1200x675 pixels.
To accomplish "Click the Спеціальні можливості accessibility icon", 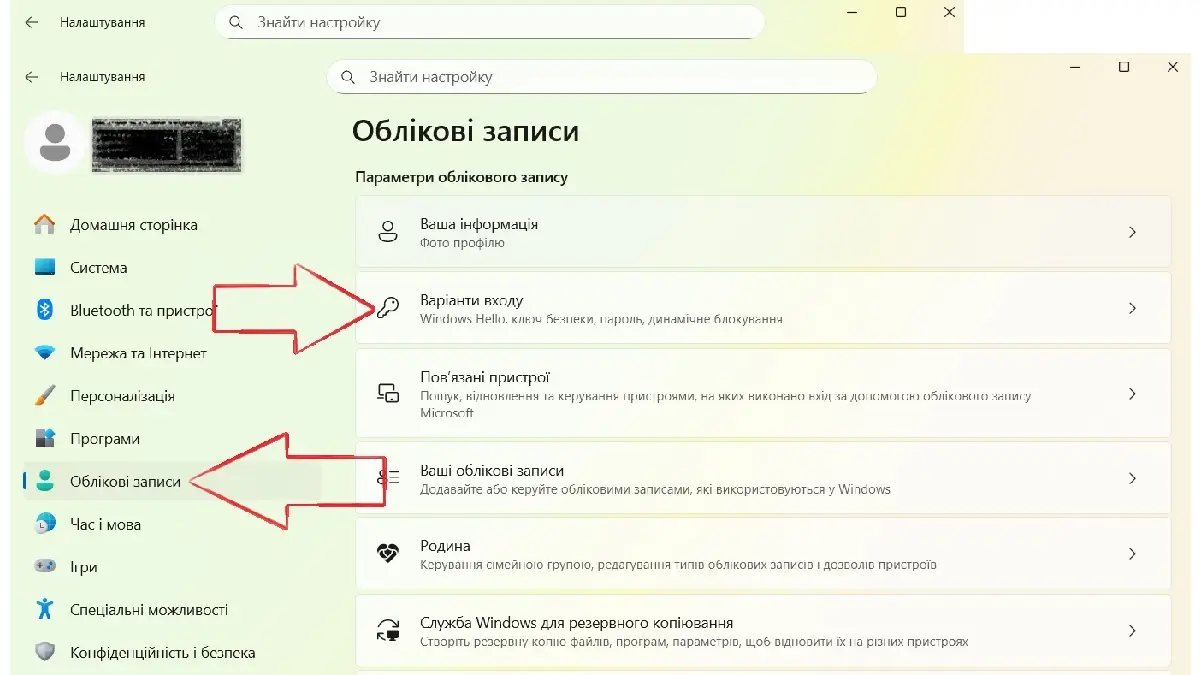I will [x=45, y=609].
